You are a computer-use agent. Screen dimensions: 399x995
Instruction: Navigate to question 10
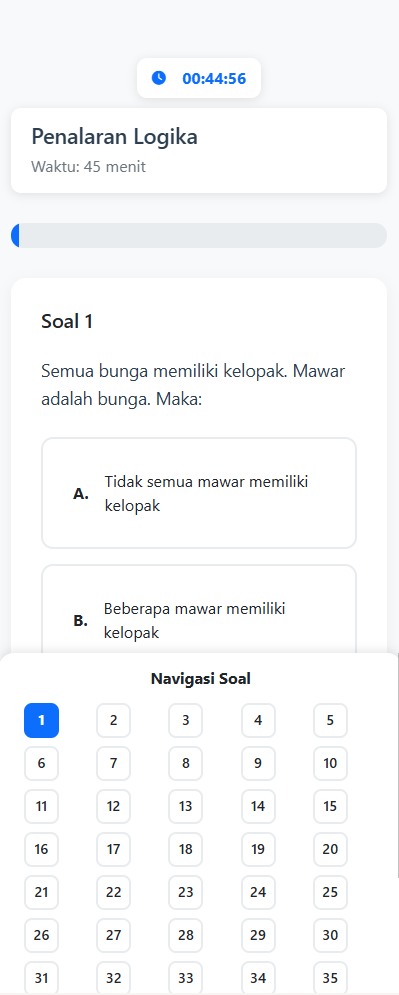330,763
